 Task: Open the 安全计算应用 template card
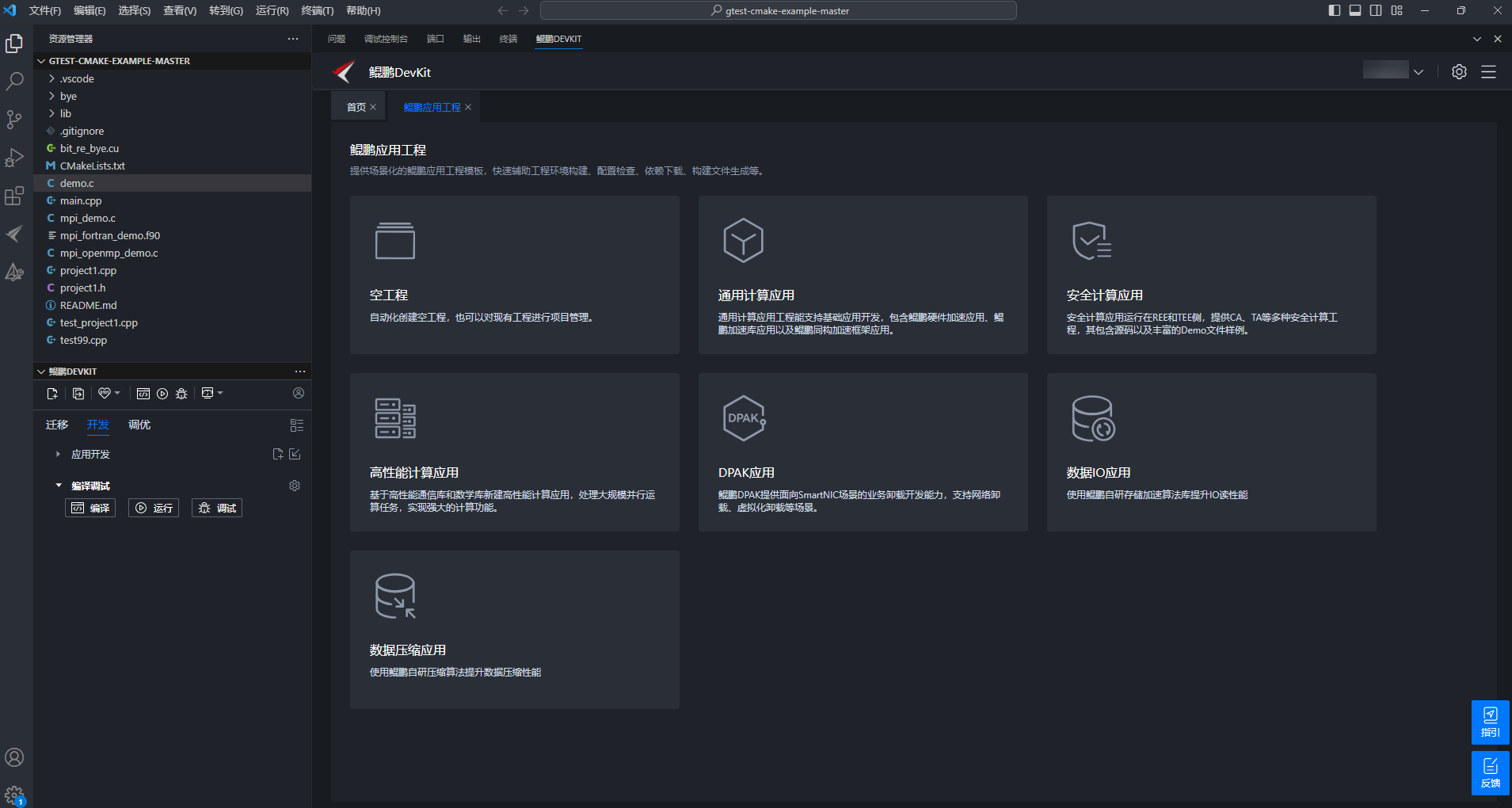point(1212,275)
